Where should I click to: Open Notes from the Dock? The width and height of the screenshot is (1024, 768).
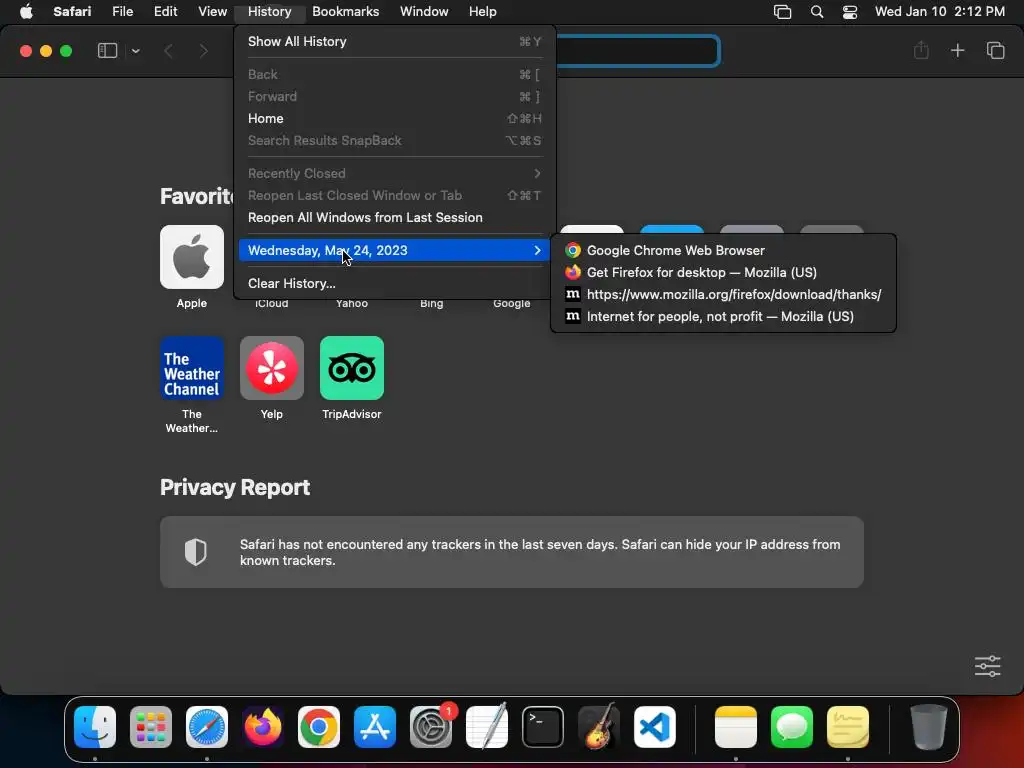[735, 727]
